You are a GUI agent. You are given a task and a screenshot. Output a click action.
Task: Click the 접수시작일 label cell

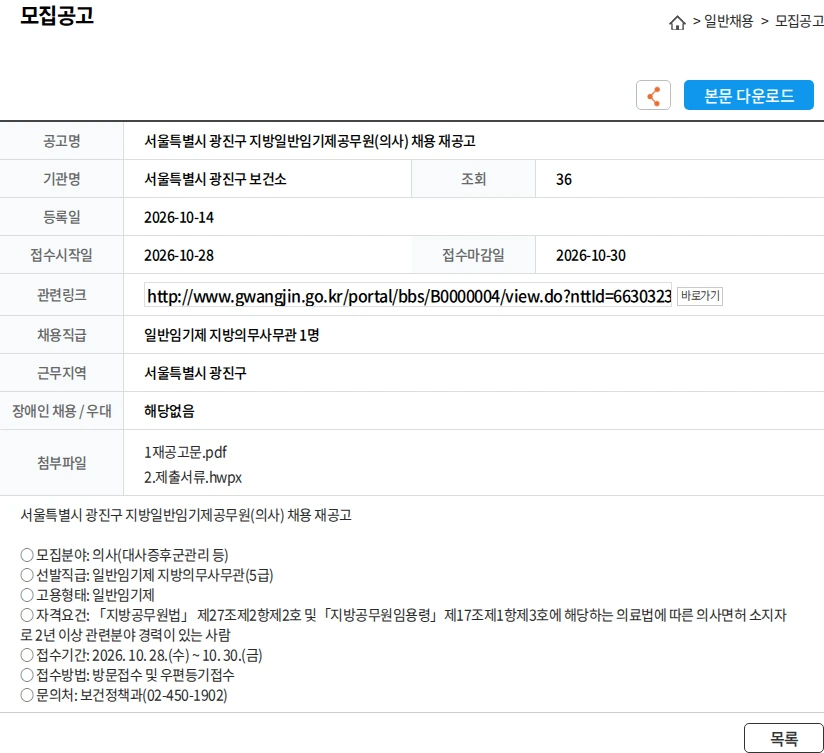[x=61, y=255]
